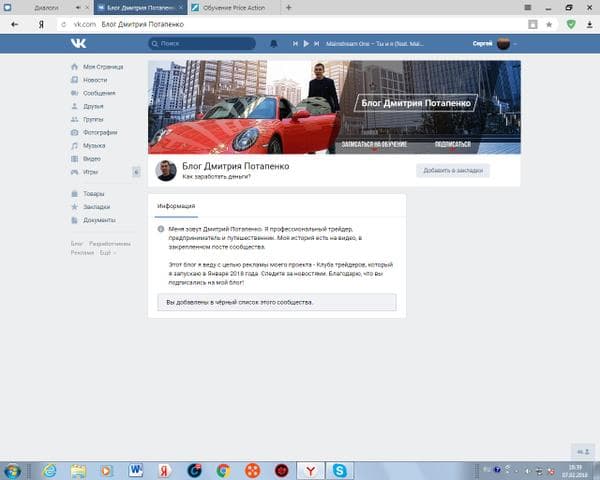
Task: Go back with browser back arrow
Action: coord(15,24)
